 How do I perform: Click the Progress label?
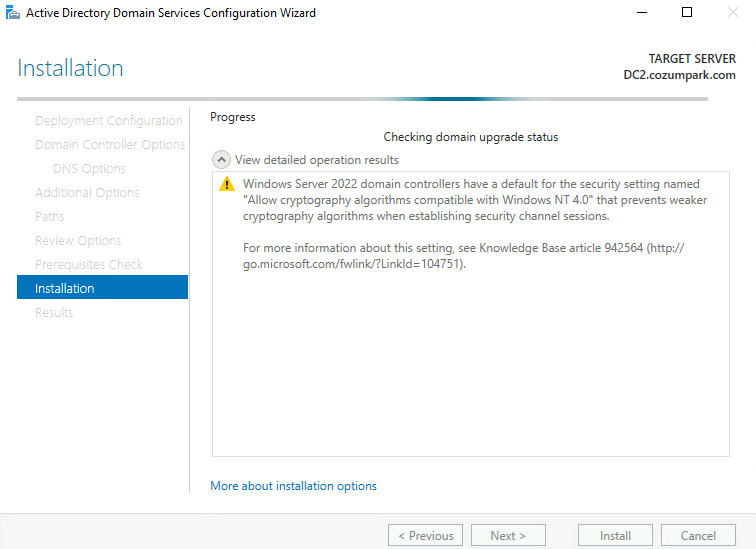[x=233, y=117]
